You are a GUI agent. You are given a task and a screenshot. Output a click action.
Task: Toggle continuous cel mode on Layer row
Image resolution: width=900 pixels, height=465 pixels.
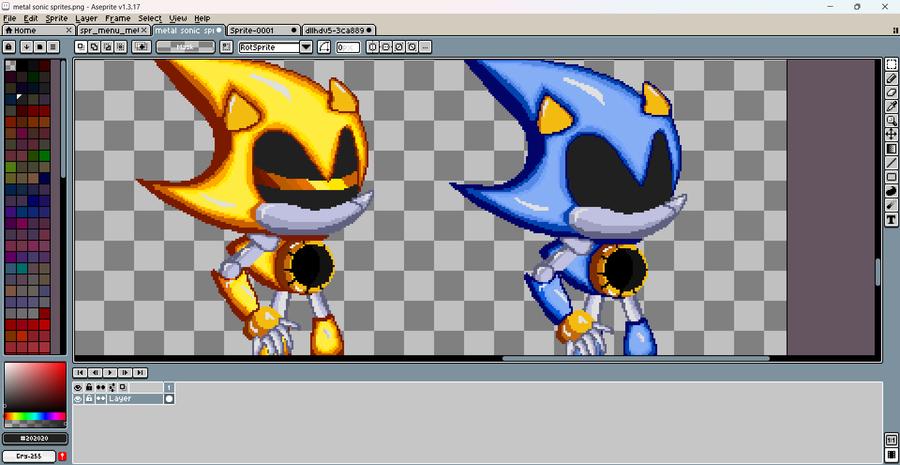pyautogui.click(x=101, y=398)
